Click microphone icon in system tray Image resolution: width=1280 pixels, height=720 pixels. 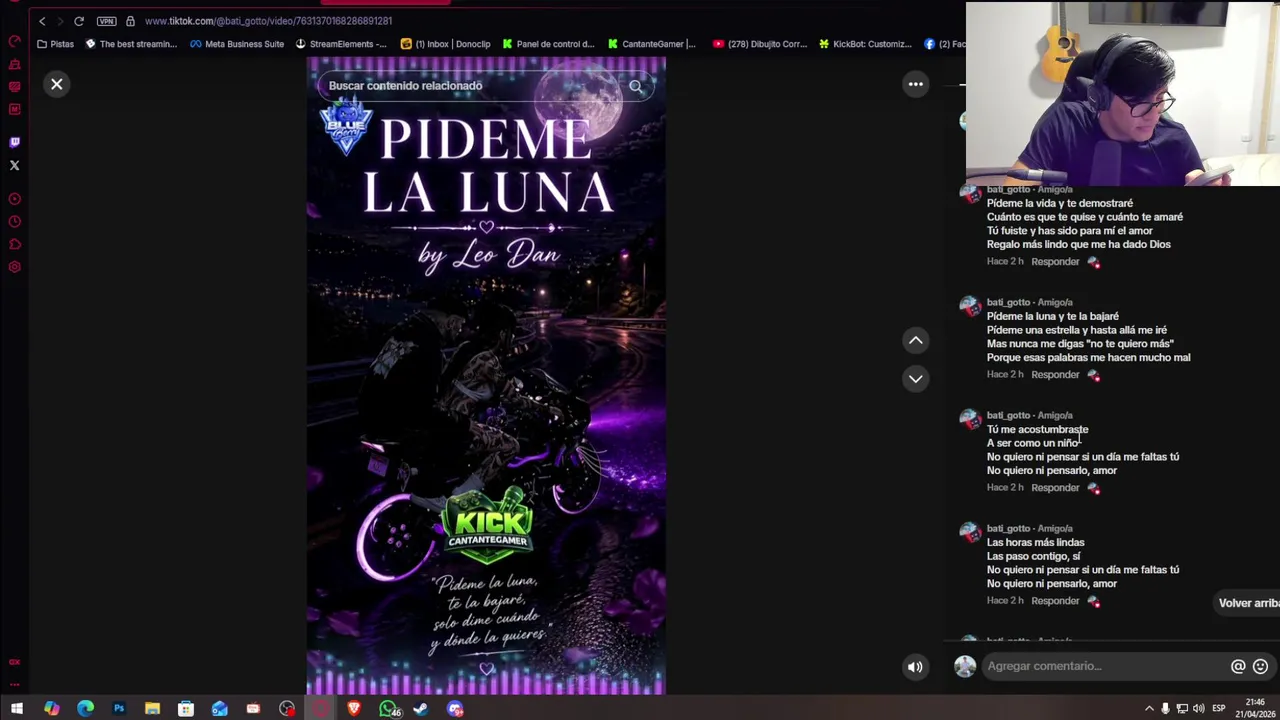1165,709
